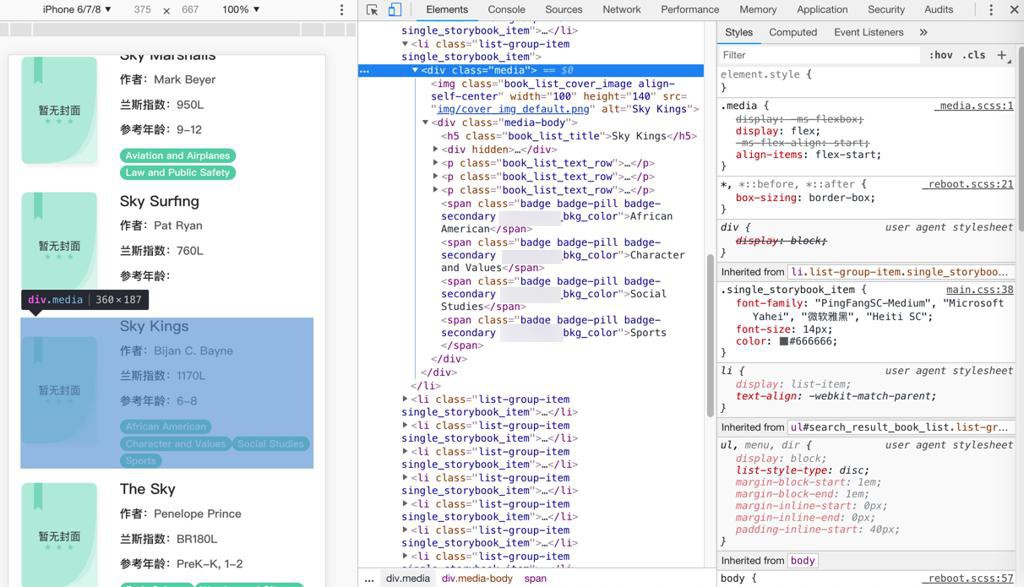Expand first book_list_text_row paragraph node
Image resolution: width=1024 pixels, height=587 pixels.
click(436, 163)
